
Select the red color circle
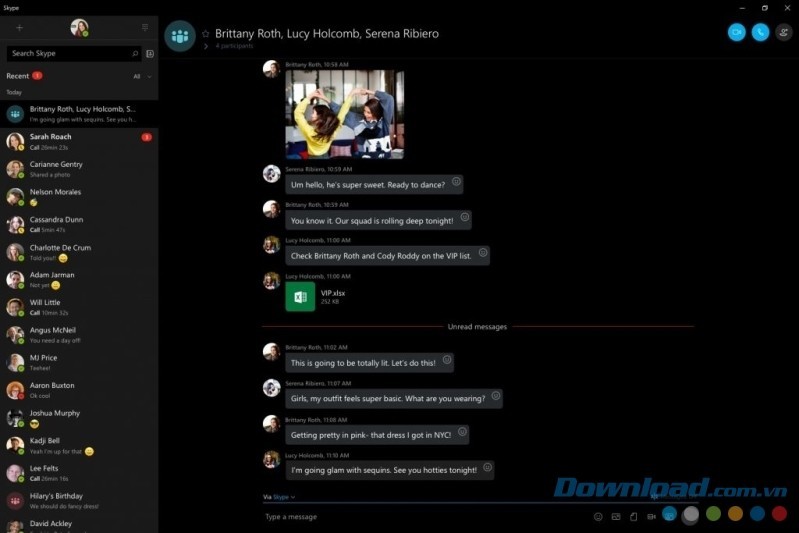click(779, 514)
